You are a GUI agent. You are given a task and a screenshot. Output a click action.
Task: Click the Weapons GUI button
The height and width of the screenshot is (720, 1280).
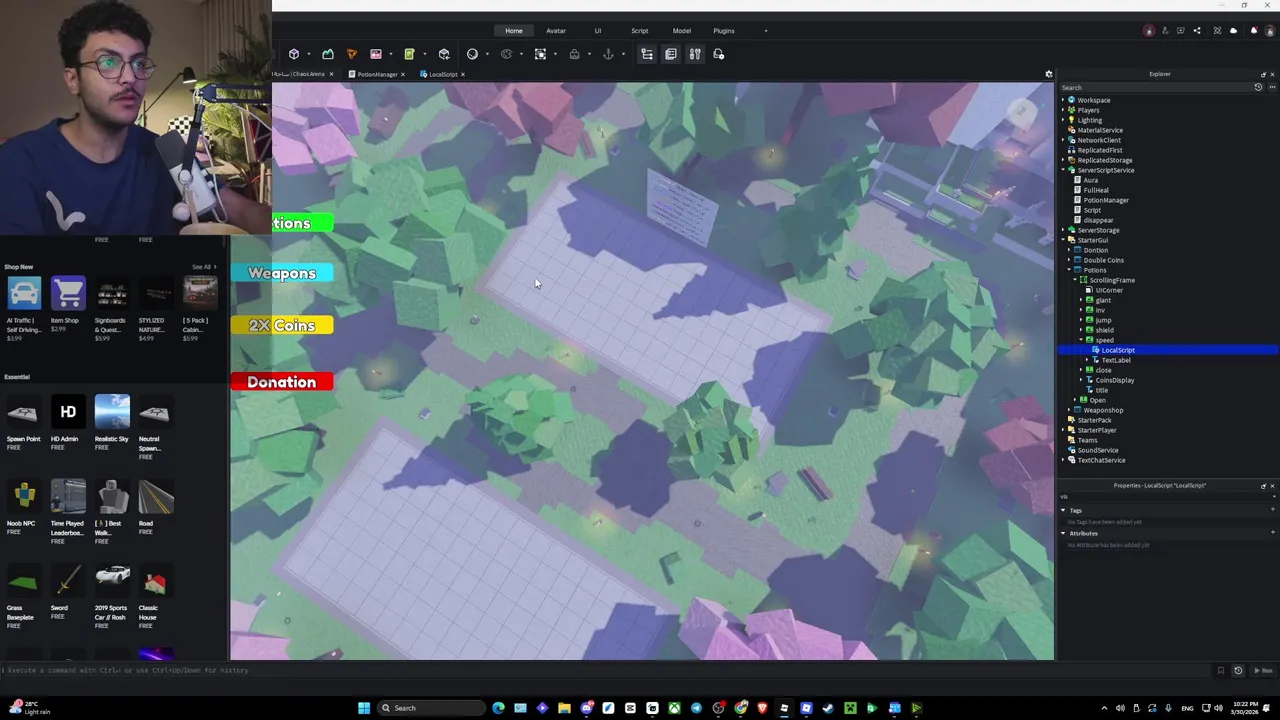(x=282, y=273)
